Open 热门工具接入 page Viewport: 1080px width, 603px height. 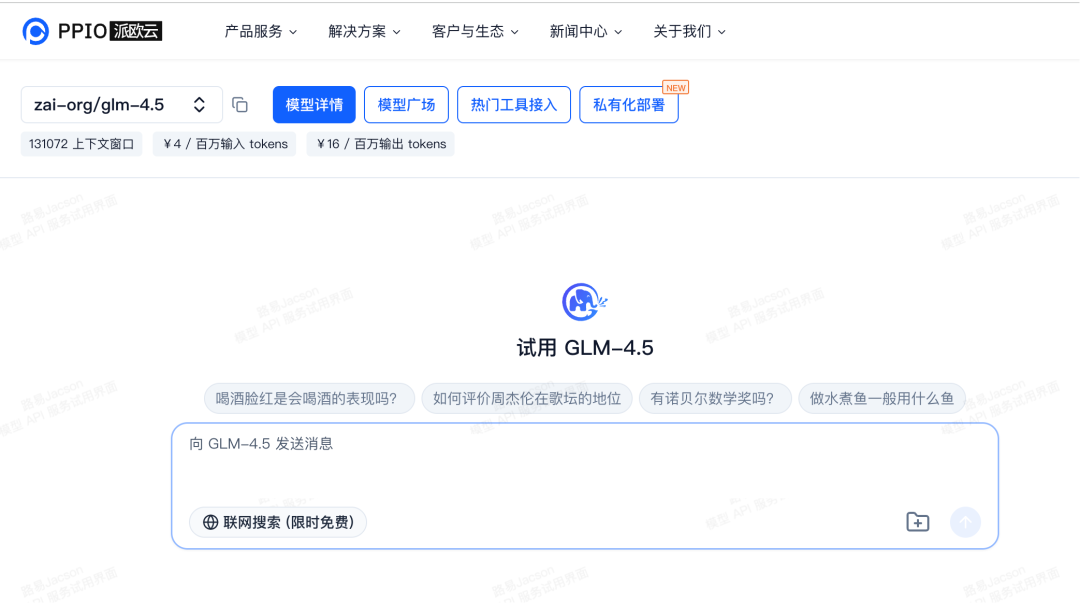point(513,104)
